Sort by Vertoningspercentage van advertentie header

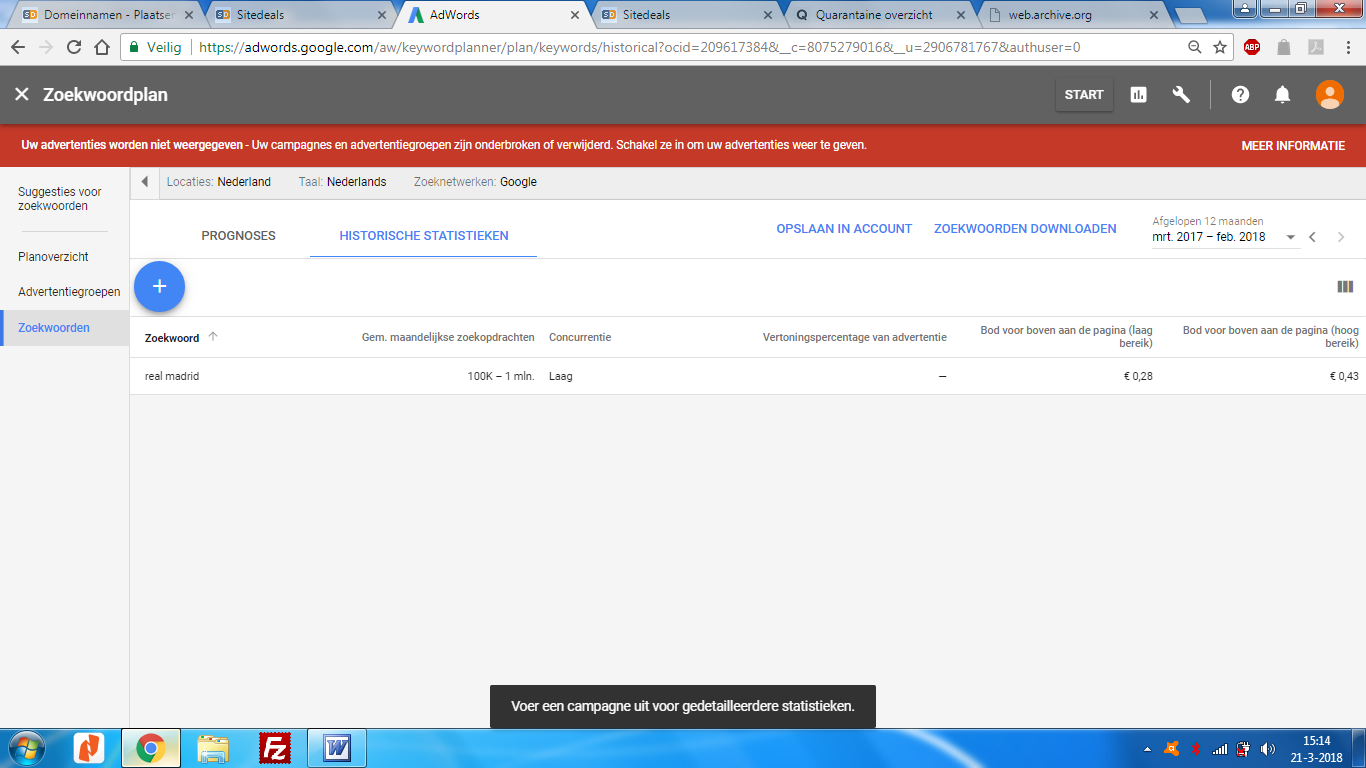point(855,338)
